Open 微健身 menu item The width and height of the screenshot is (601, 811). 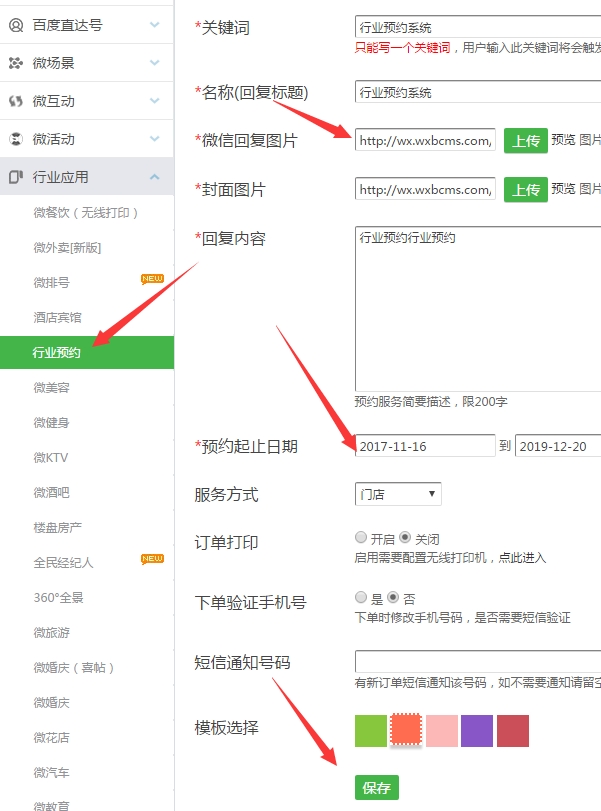[51, 423]
